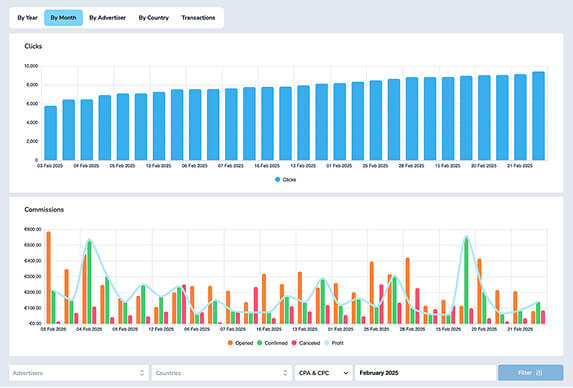This screenshot has height=388, width=573.
Task: Click the 21 Feb 2025 label under Clicks chart
Action: point(520,166)
